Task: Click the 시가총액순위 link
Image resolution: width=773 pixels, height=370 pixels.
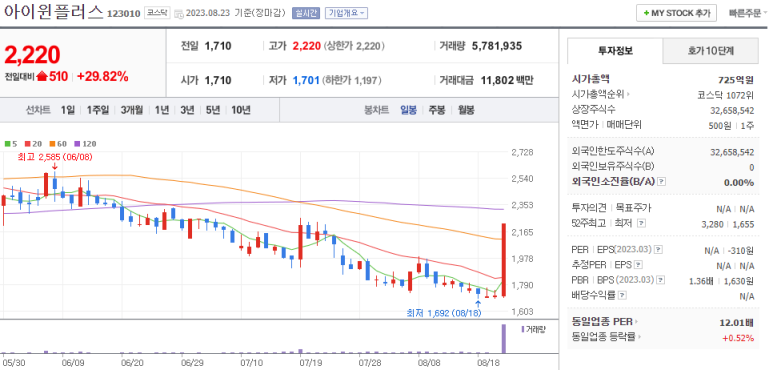Action: click(597, 94)
